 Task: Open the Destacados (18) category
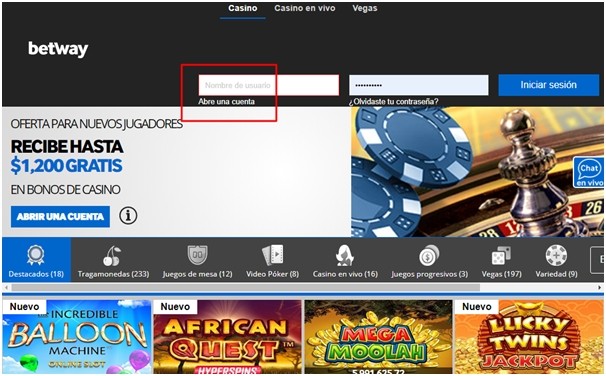click(36, 260)
